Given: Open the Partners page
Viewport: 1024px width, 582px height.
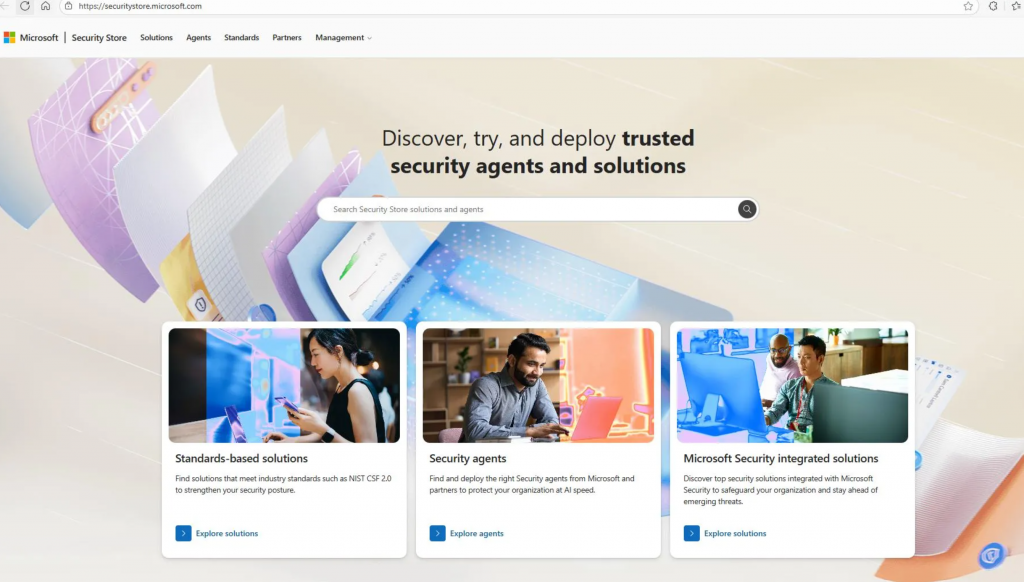Looking at the screenshot, I should click(287, 38).
